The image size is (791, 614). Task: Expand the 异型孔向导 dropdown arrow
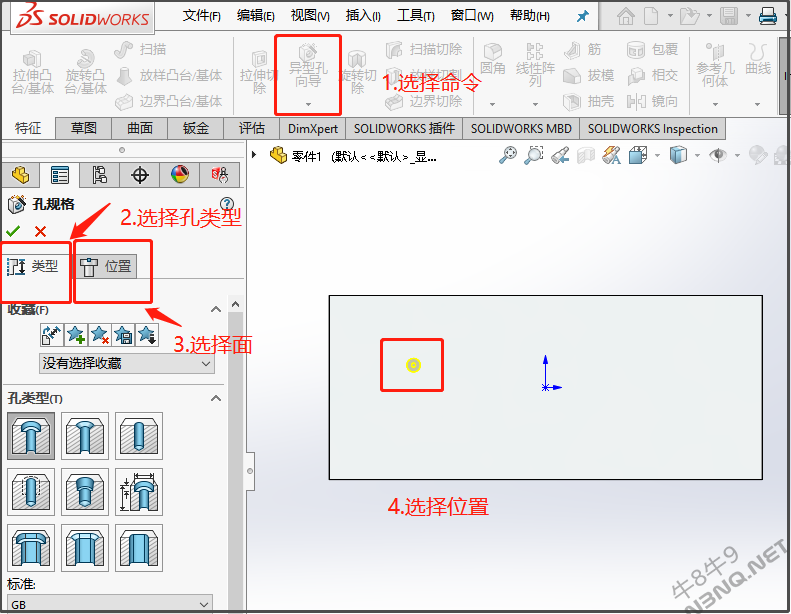pos(308,104)
